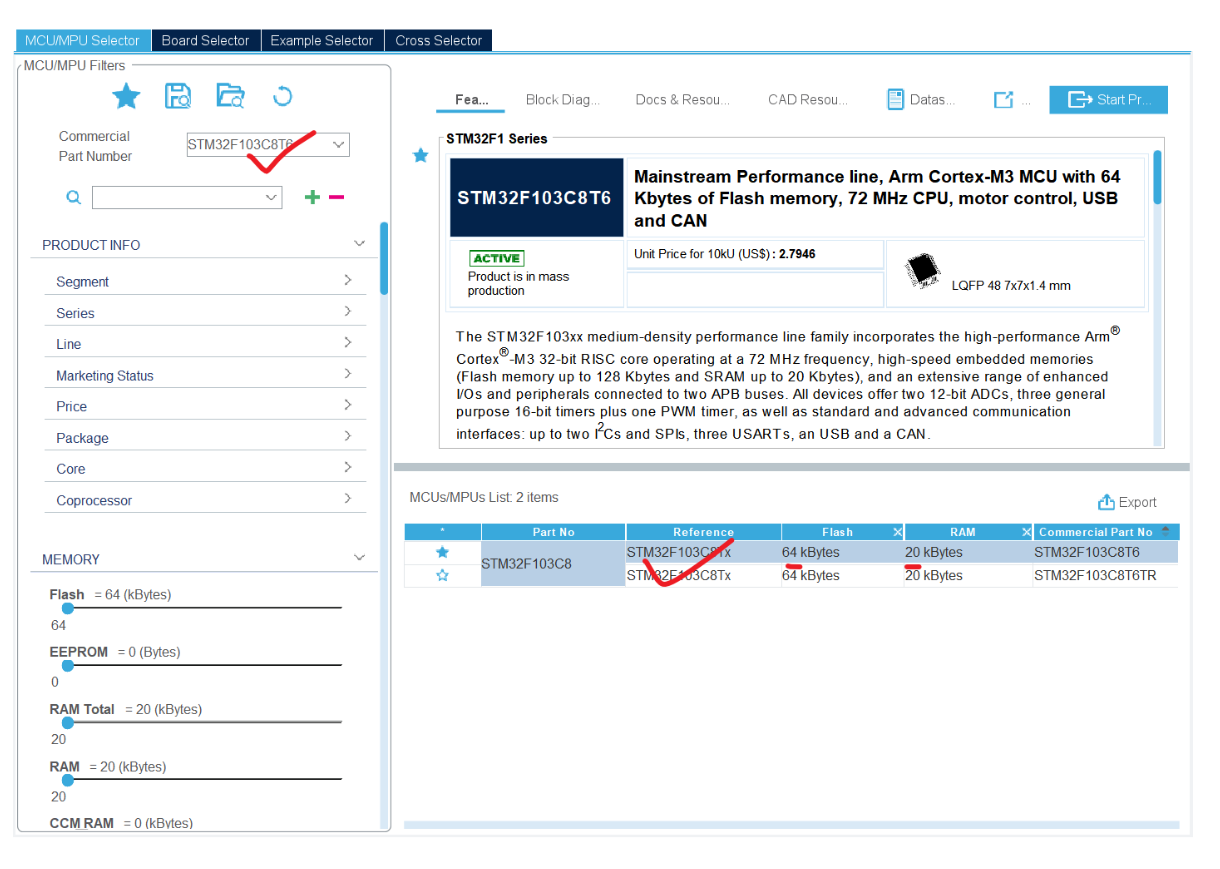Click the MCUs/MPUs List: 2 items label
Viewport: 1220px width, 869px height.
click(484, 497)
